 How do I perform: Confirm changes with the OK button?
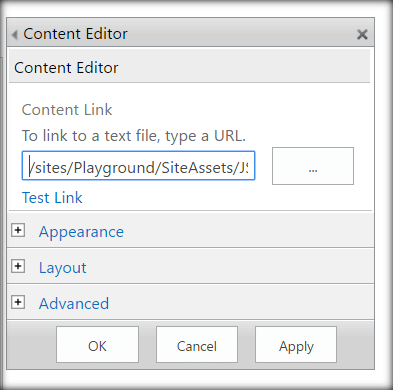[x=97, y=344]
